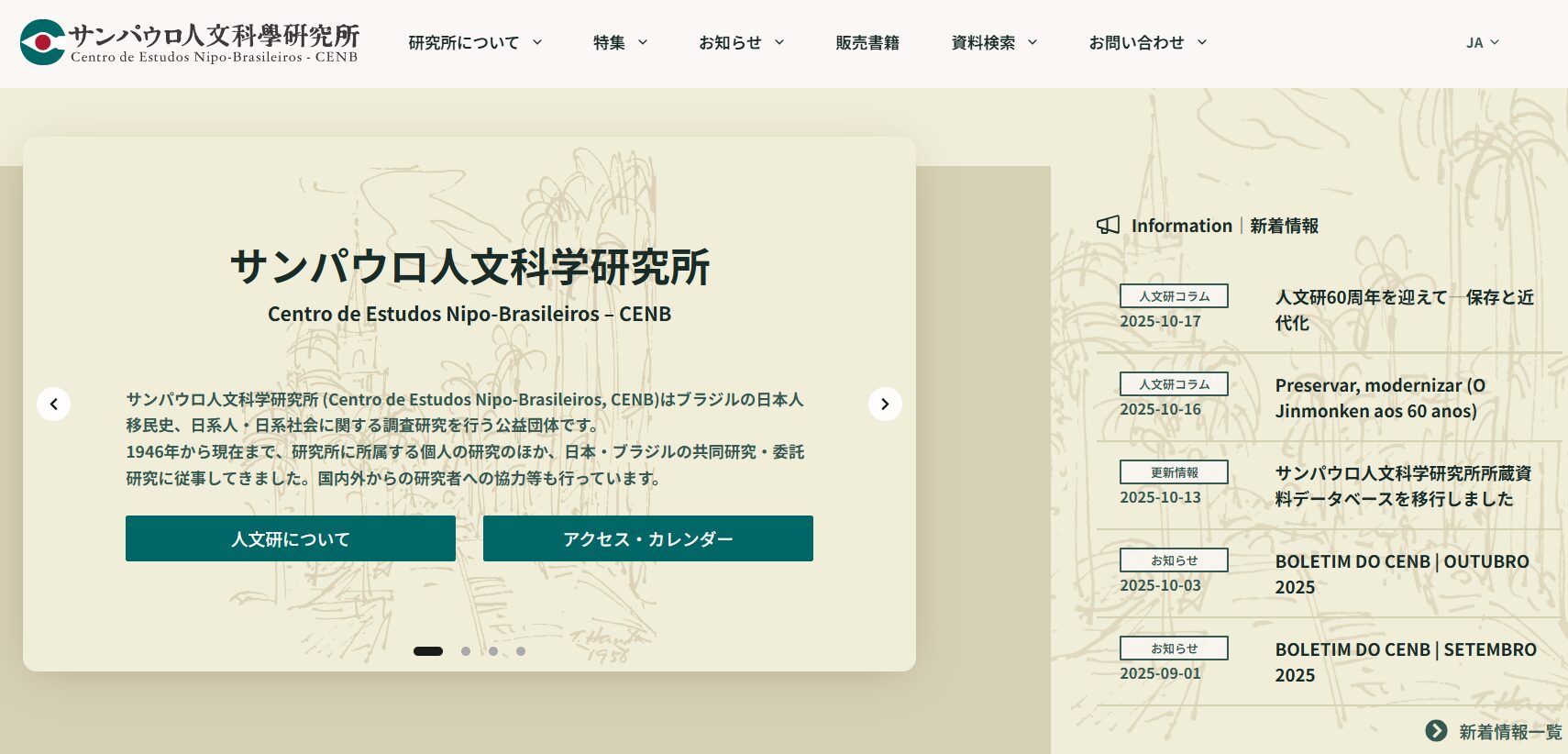Select the third carousel dot indicator

(493, 651)
